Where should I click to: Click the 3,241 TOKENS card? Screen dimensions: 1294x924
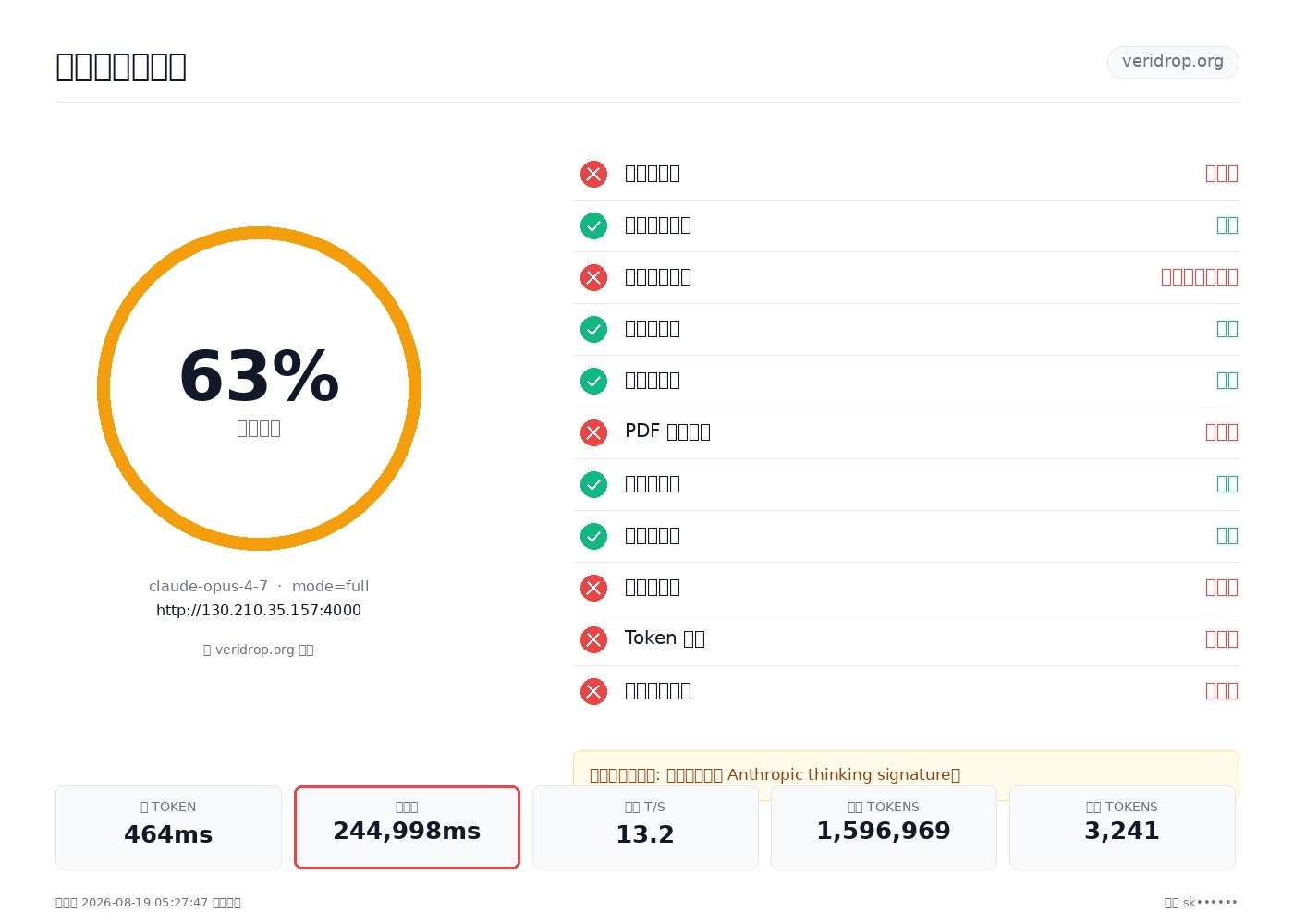pyautogui.click(x=1122, y=827)
